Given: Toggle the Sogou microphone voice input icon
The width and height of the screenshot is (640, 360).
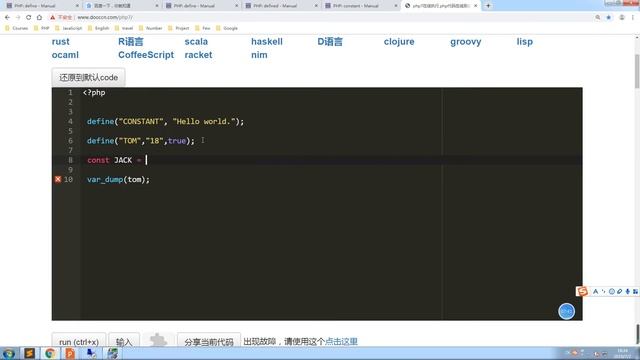Looking at the screenshot, I should coord(627,291).
